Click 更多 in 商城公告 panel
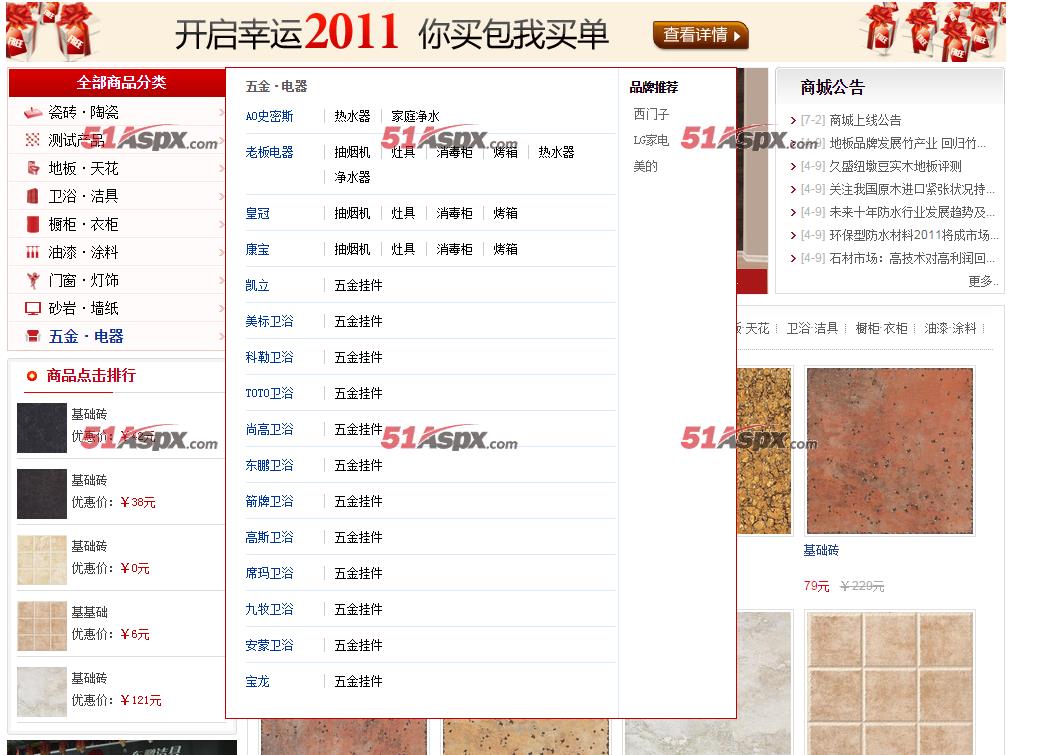Viewport: 1064px width, 755px height. pos(983,281)
